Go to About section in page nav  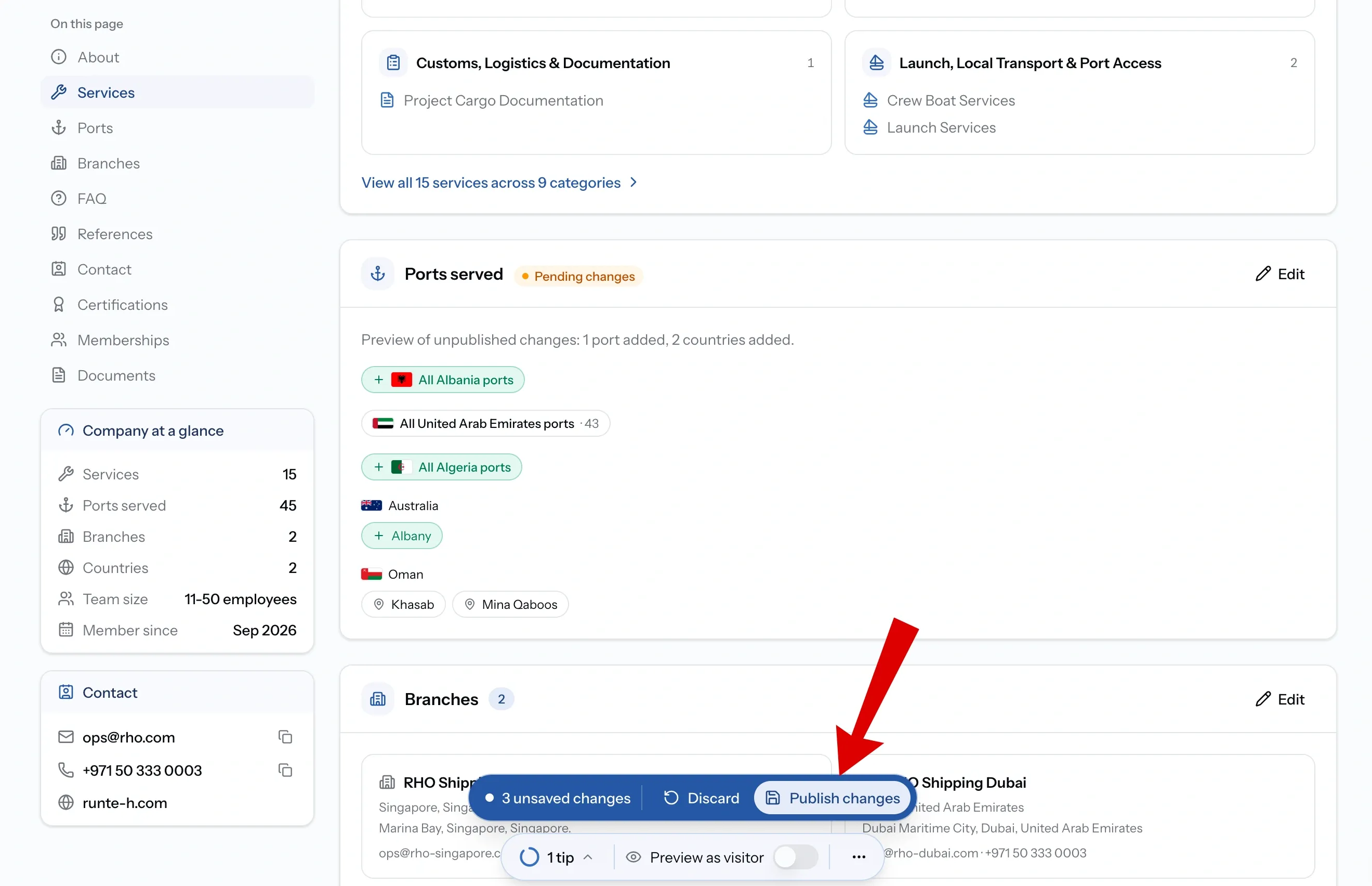(178, 57)
